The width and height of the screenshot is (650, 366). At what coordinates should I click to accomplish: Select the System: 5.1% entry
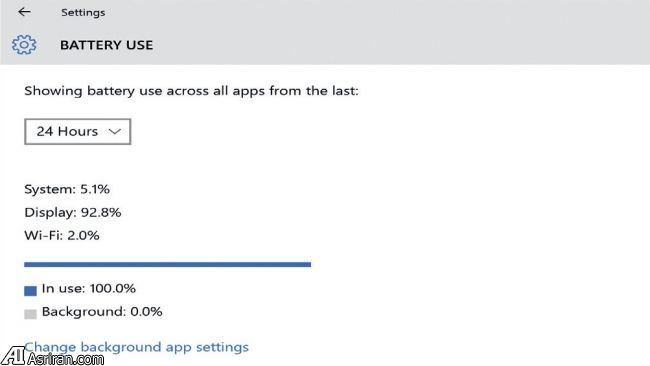67,189
